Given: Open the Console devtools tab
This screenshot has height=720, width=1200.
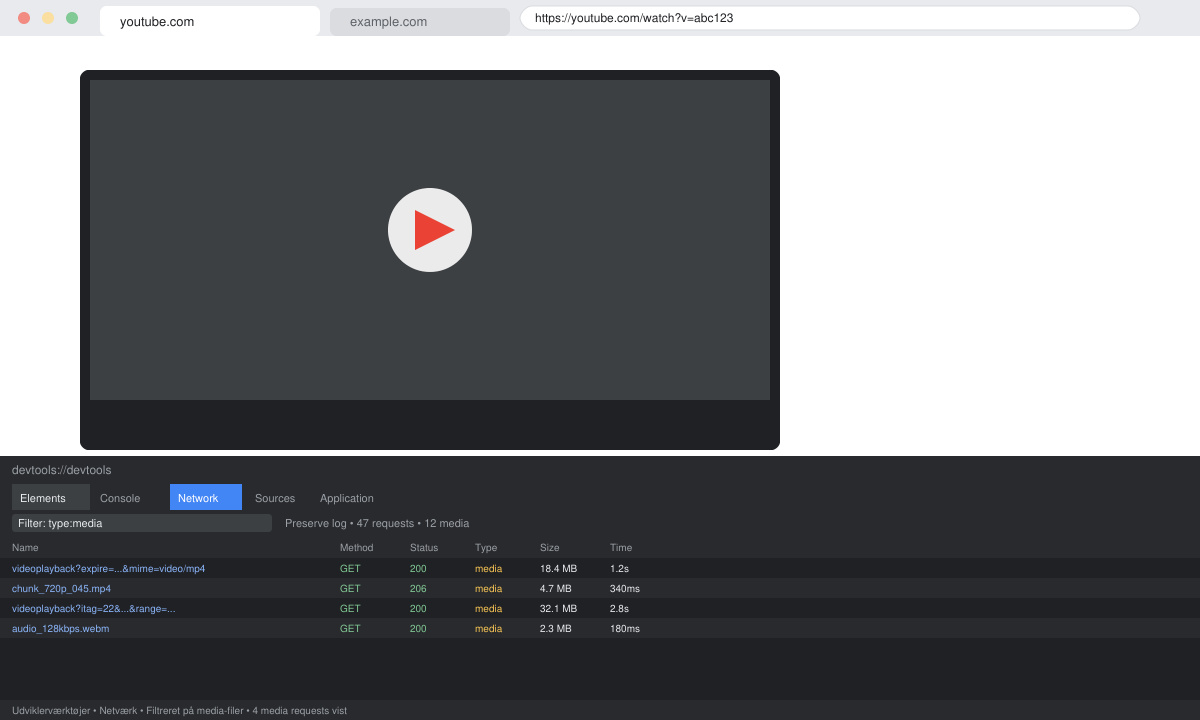Looking at the screenshot, I should pyautogui.click(x=120, y=498).
